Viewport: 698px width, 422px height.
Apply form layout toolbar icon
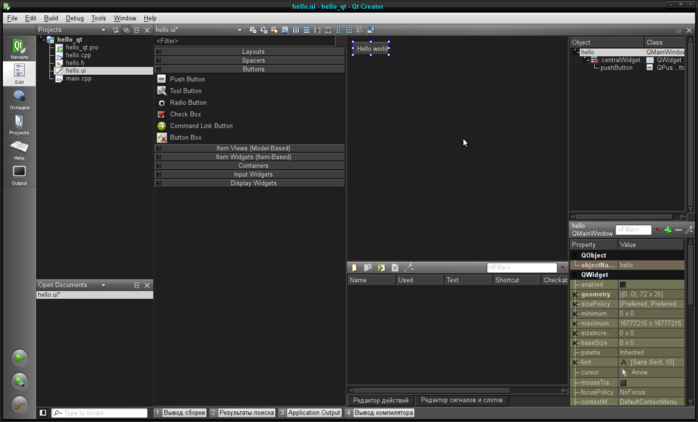coord(338,30)
